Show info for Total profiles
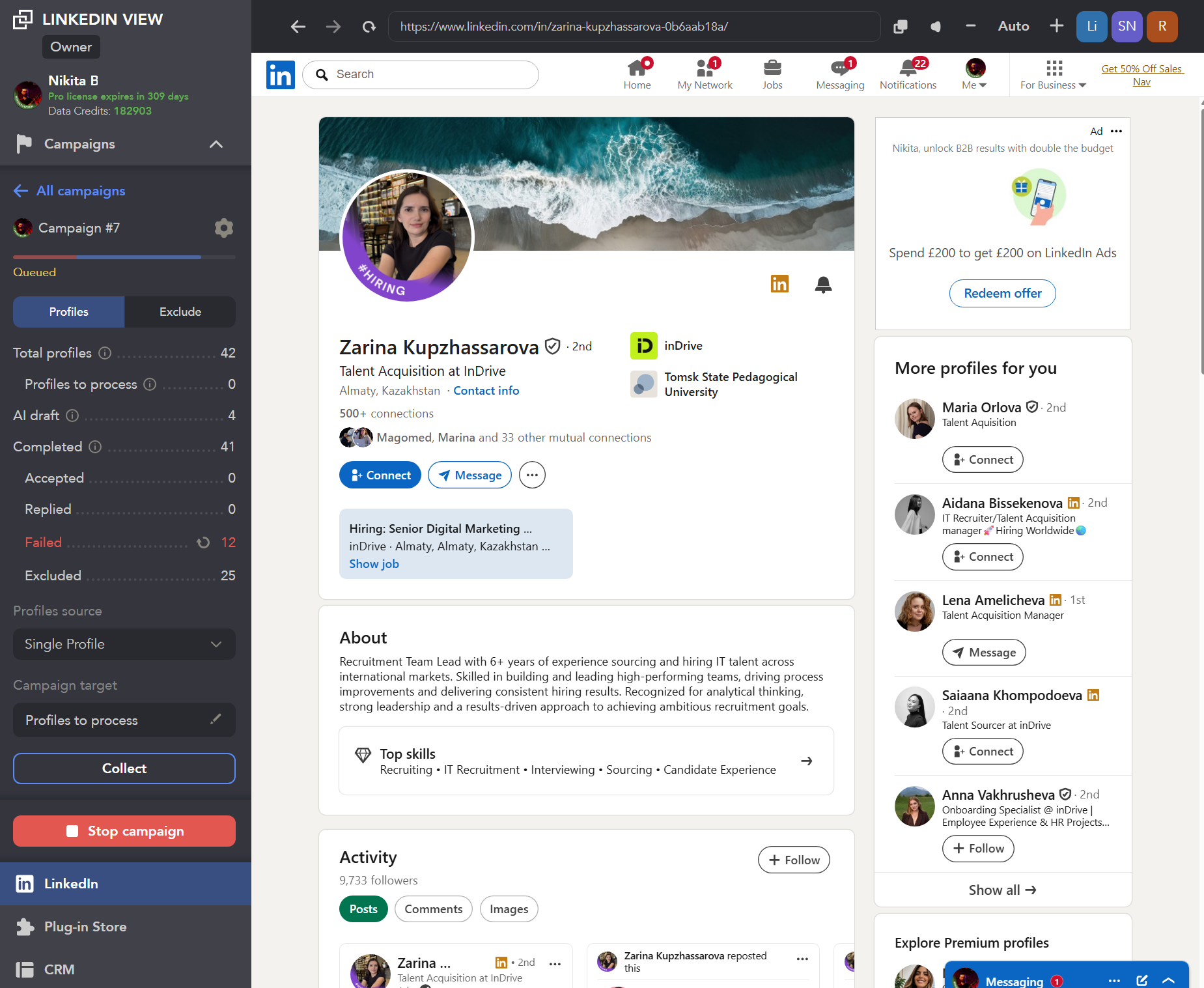Screen dimensions: 1204x988 tap(105, 353)
